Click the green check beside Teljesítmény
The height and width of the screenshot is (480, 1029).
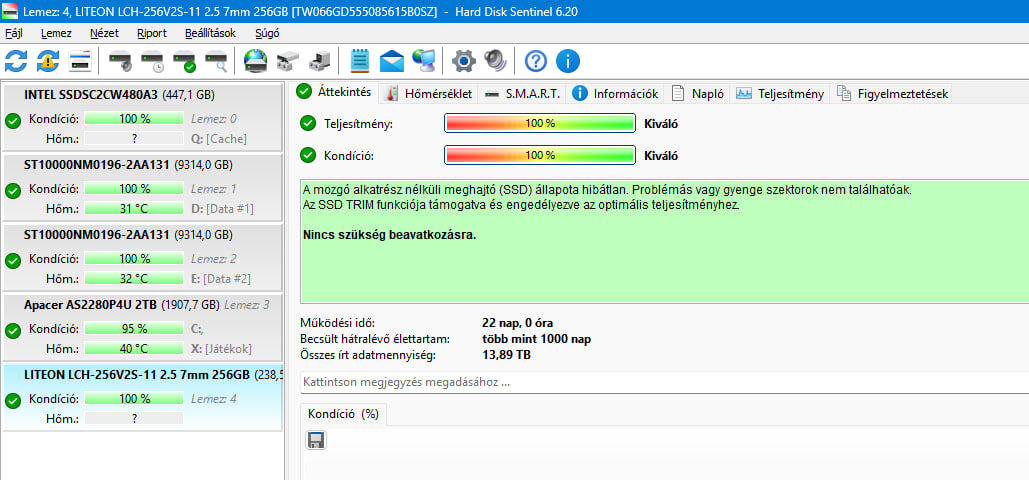307,123
